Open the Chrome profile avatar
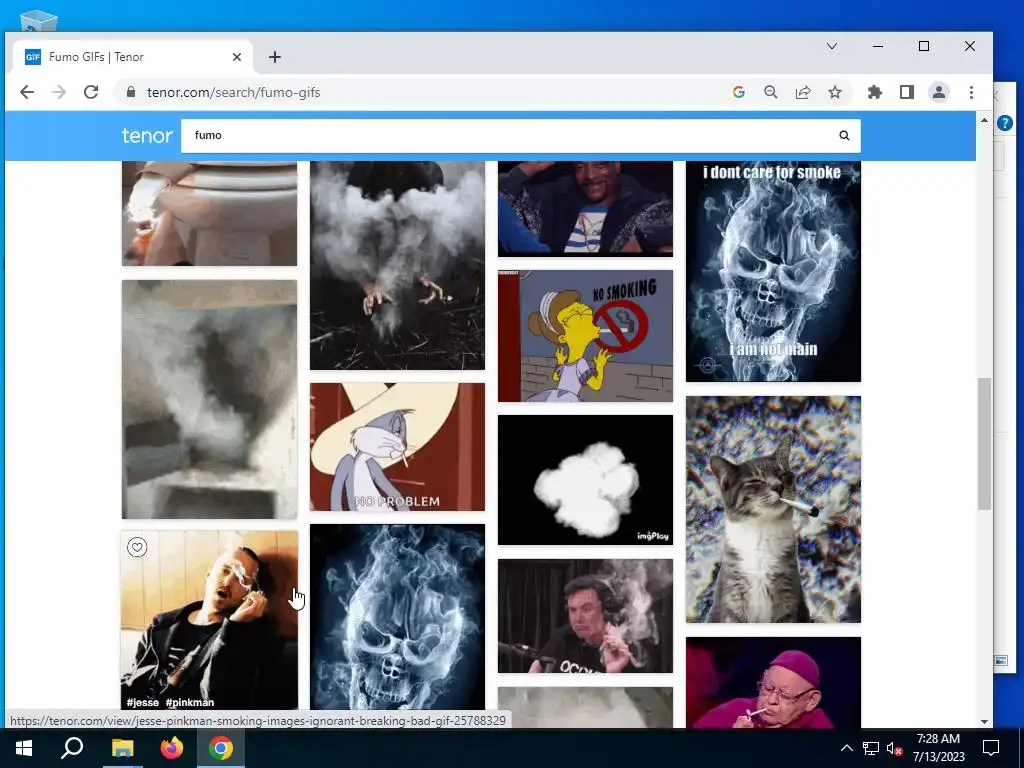 [x=938, y=92]
